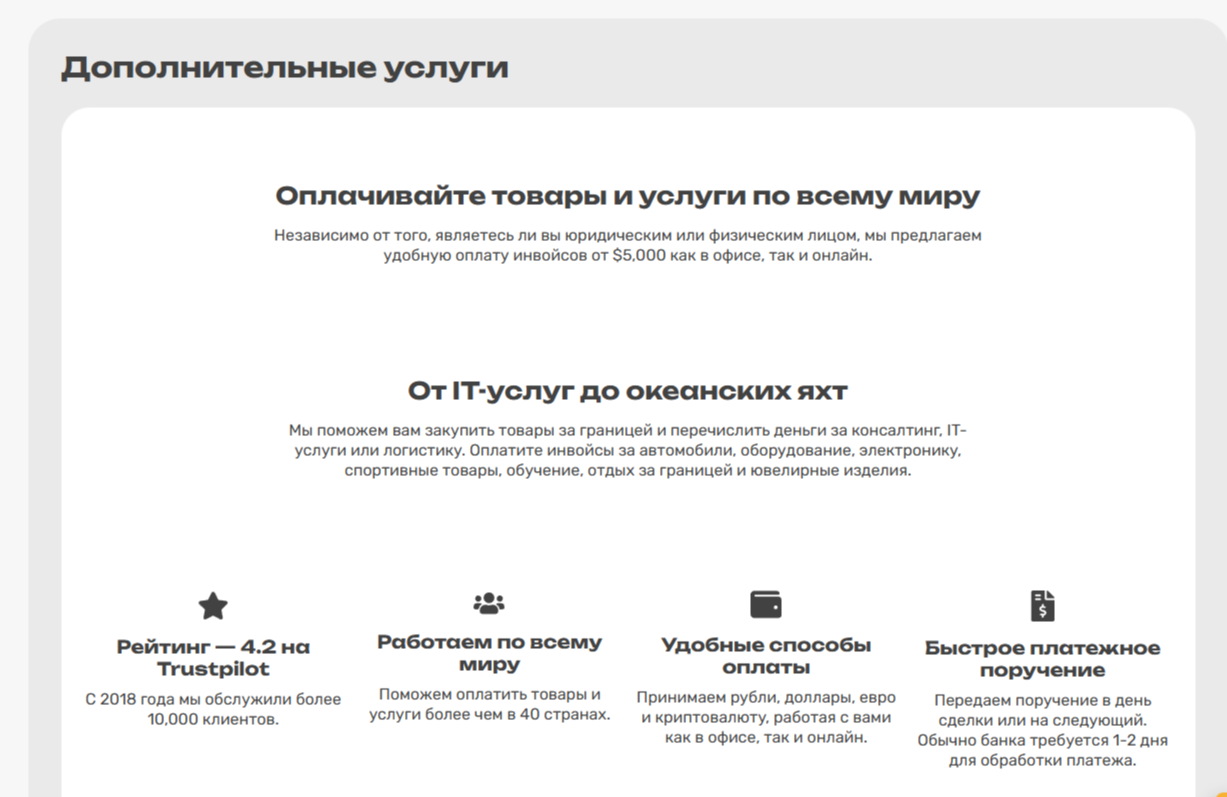1227x797 pixels.
Task: Click the title "Рейтинг — 4.2 на Trustpilot"
Action: point(213,658)
